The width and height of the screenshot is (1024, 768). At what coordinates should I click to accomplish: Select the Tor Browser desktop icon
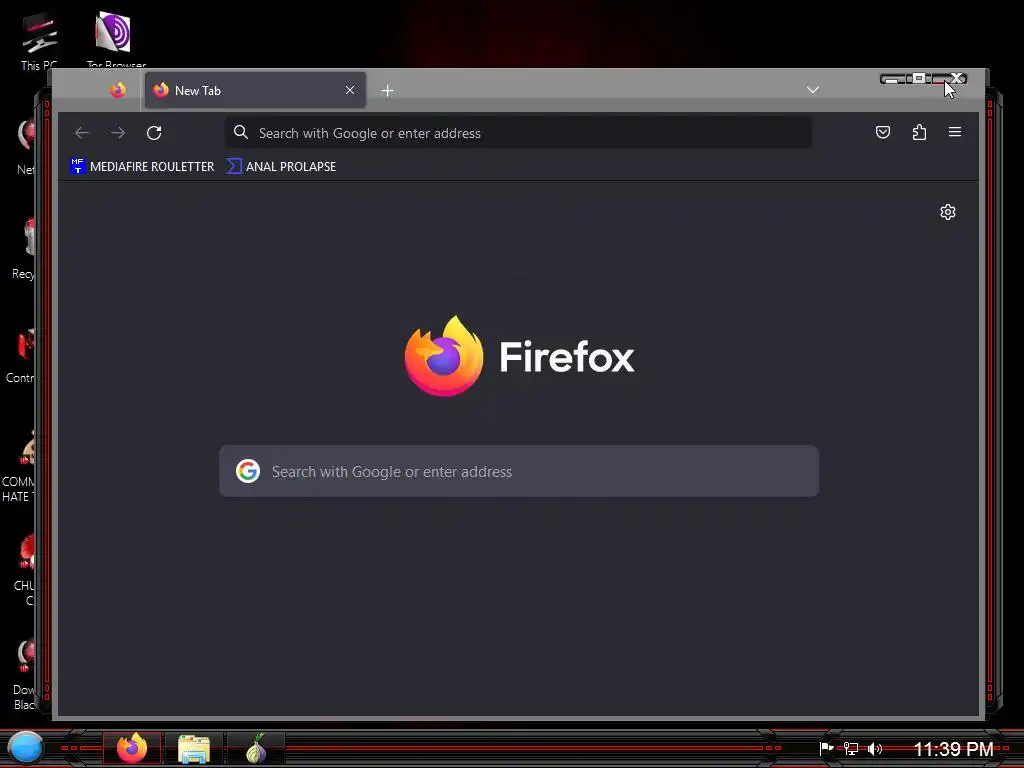116,40
